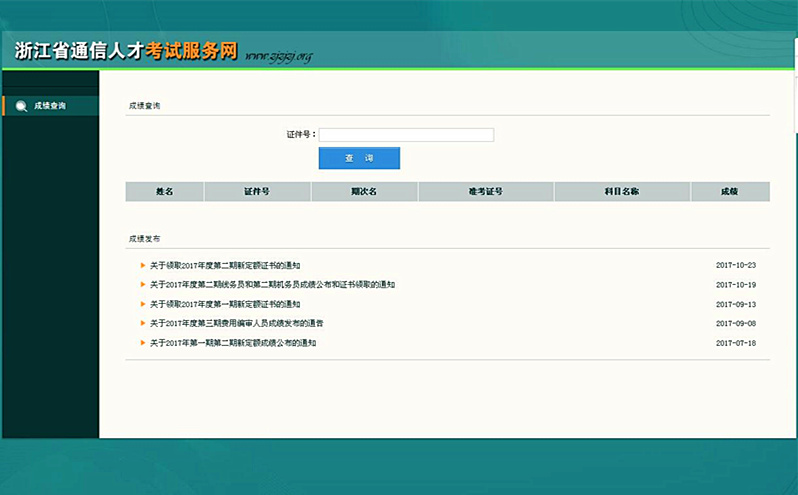This screenshot has height=495, width=798.
Task: Click the 准考证号 column header
Action: 485,191
